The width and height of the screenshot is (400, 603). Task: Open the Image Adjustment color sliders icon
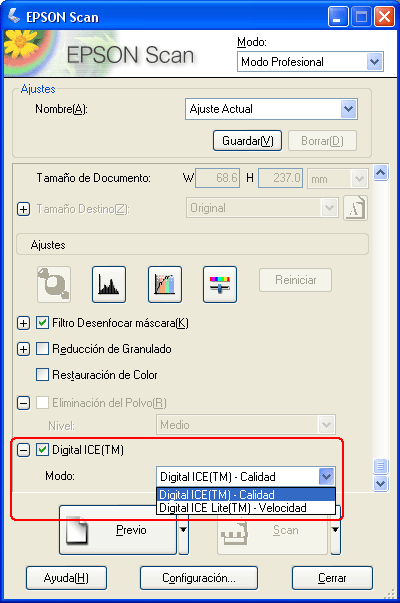click(x=220, y=284)
